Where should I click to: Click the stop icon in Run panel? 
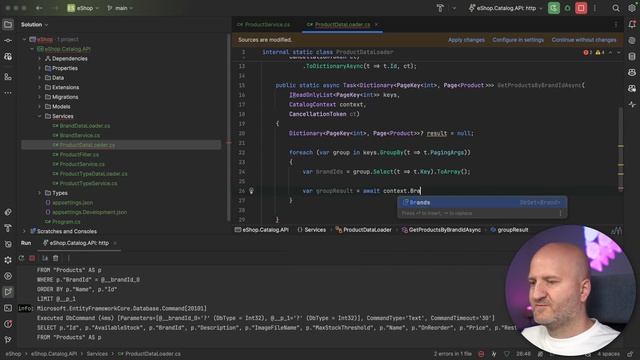(x=32, y=258)
